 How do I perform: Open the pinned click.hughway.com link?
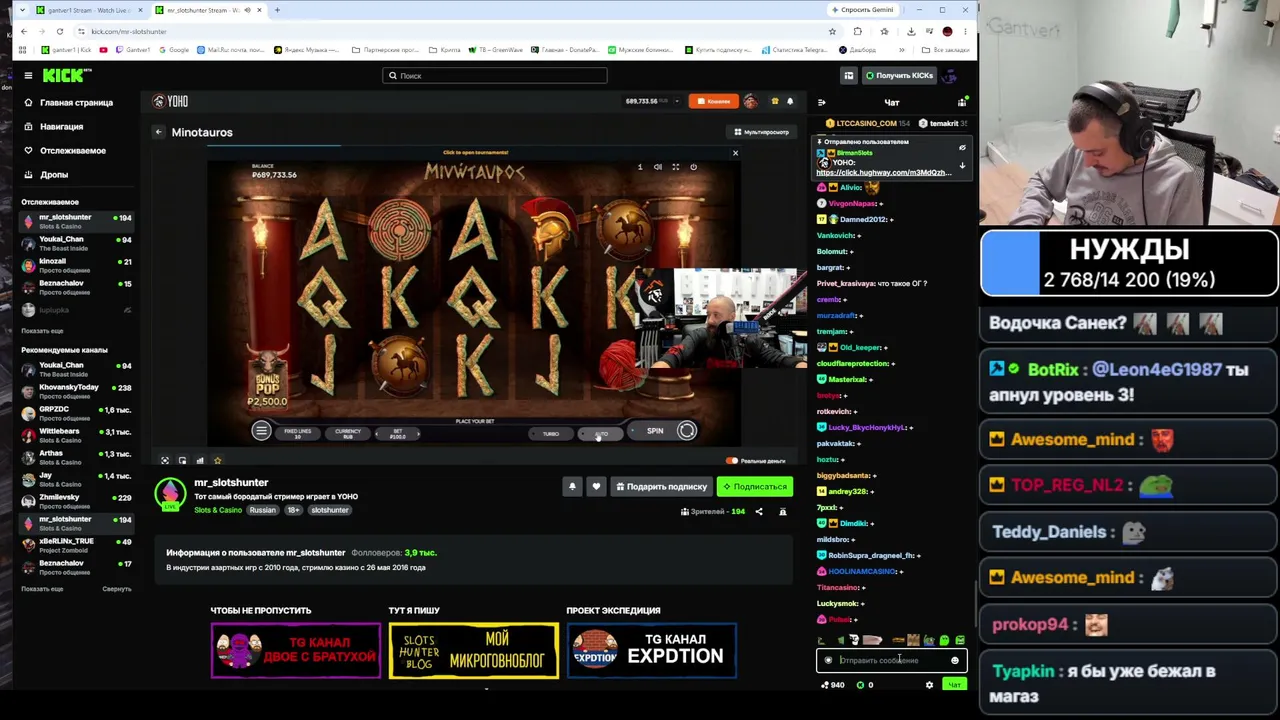883,173
